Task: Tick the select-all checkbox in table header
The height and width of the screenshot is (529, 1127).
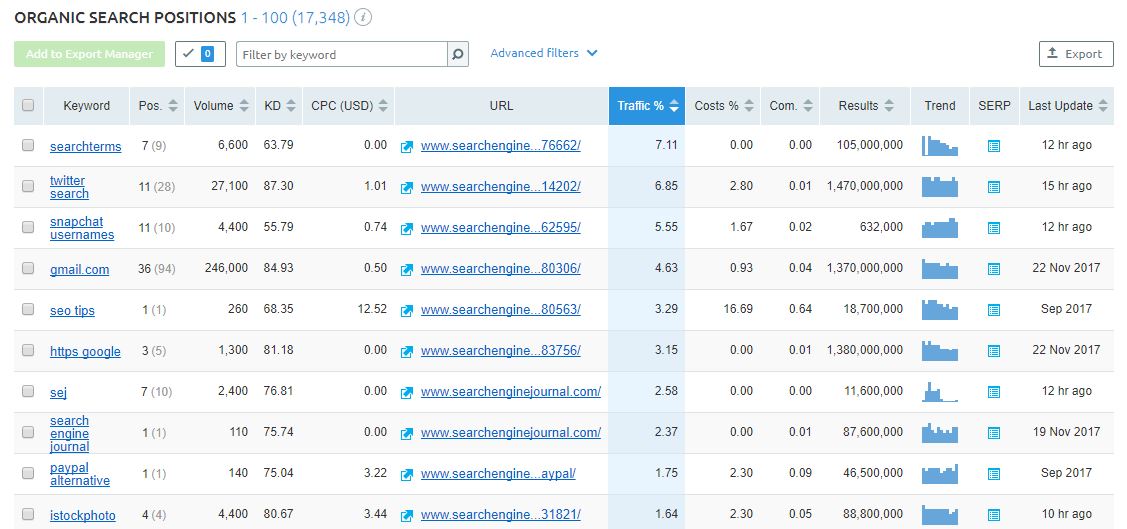Action: pos(28,105)
